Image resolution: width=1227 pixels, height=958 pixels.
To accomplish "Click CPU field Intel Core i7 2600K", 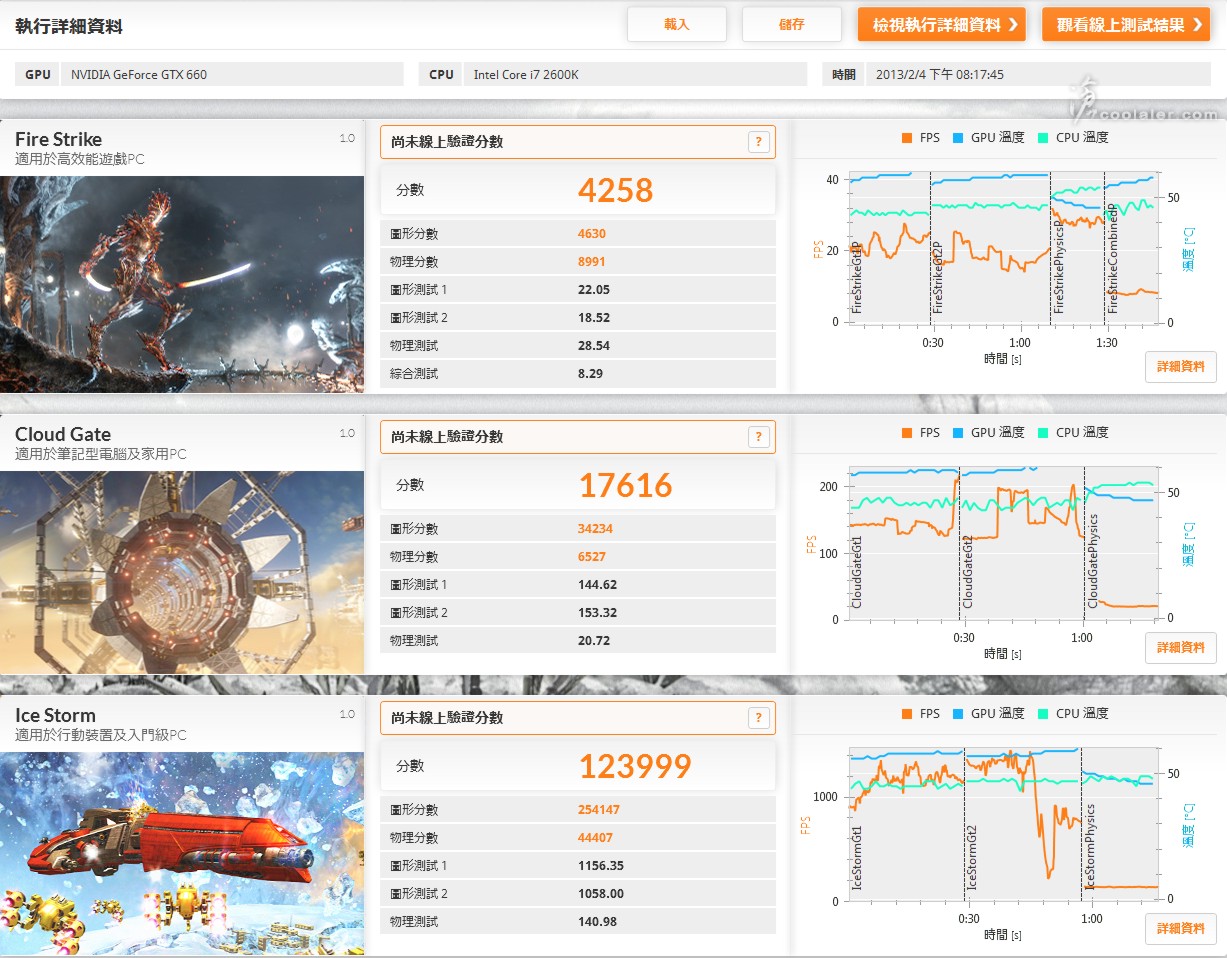I will point(635,74).
